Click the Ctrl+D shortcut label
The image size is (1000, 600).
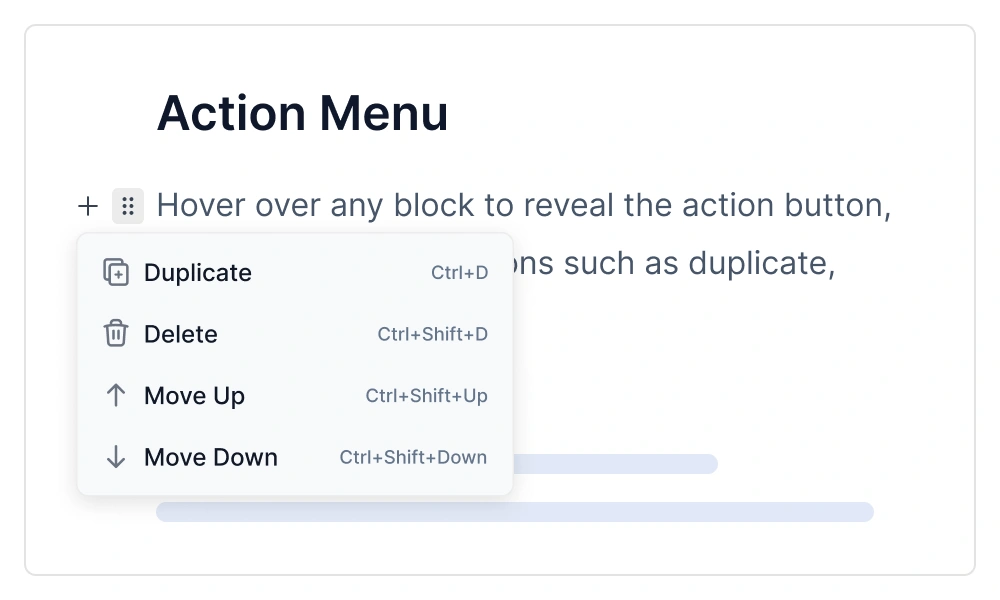[x=460, y=272]
